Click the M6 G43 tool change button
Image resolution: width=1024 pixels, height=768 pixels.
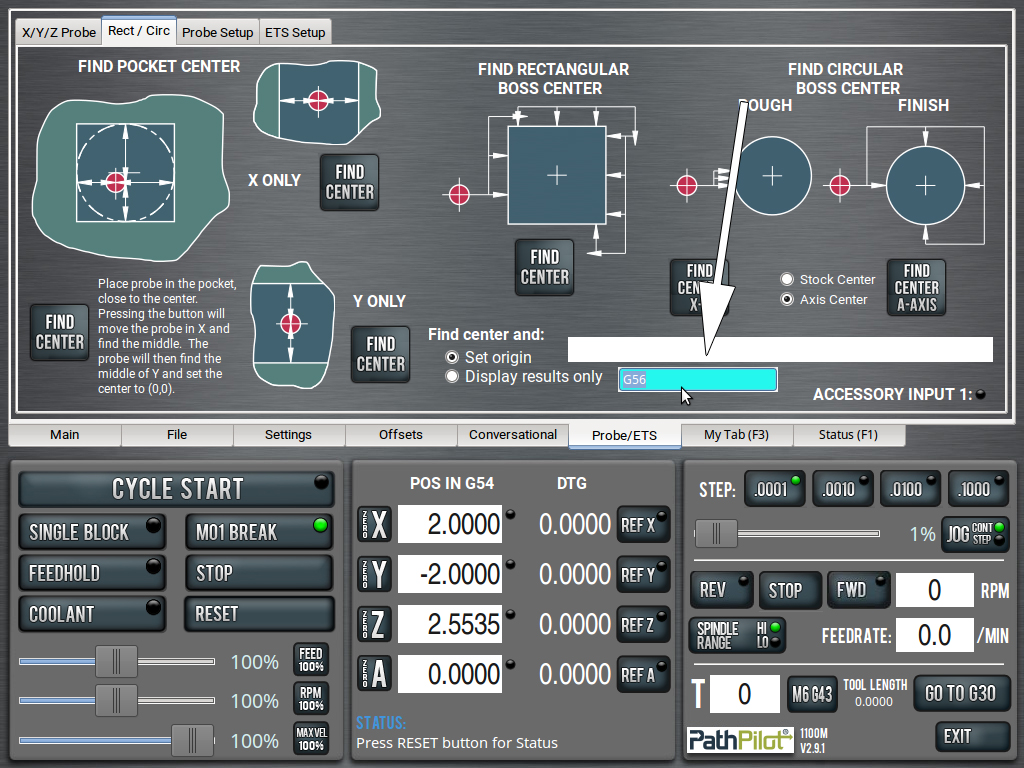812,694
